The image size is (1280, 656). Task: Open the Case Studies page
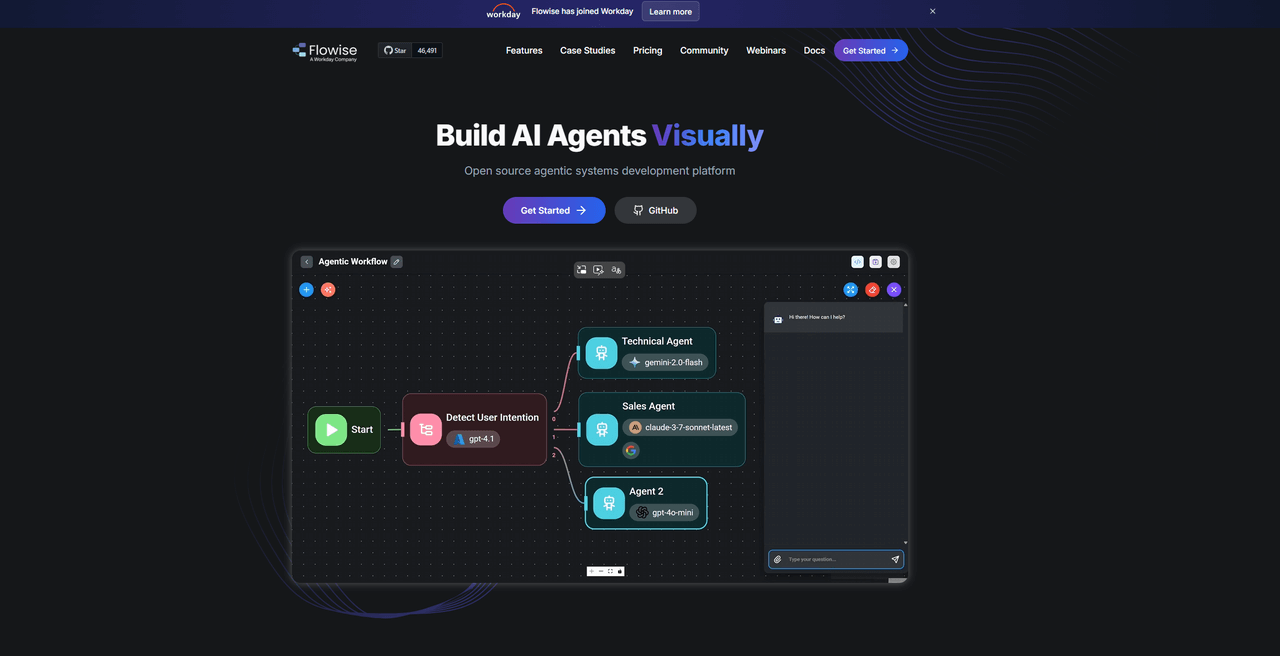click(x=588, y=50)
